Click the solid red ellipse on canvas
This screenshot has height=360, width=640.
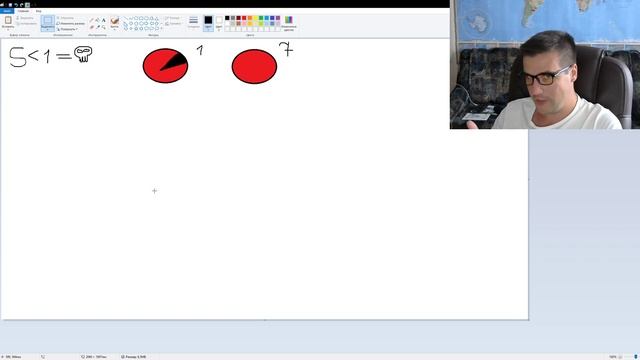(254, 66)
